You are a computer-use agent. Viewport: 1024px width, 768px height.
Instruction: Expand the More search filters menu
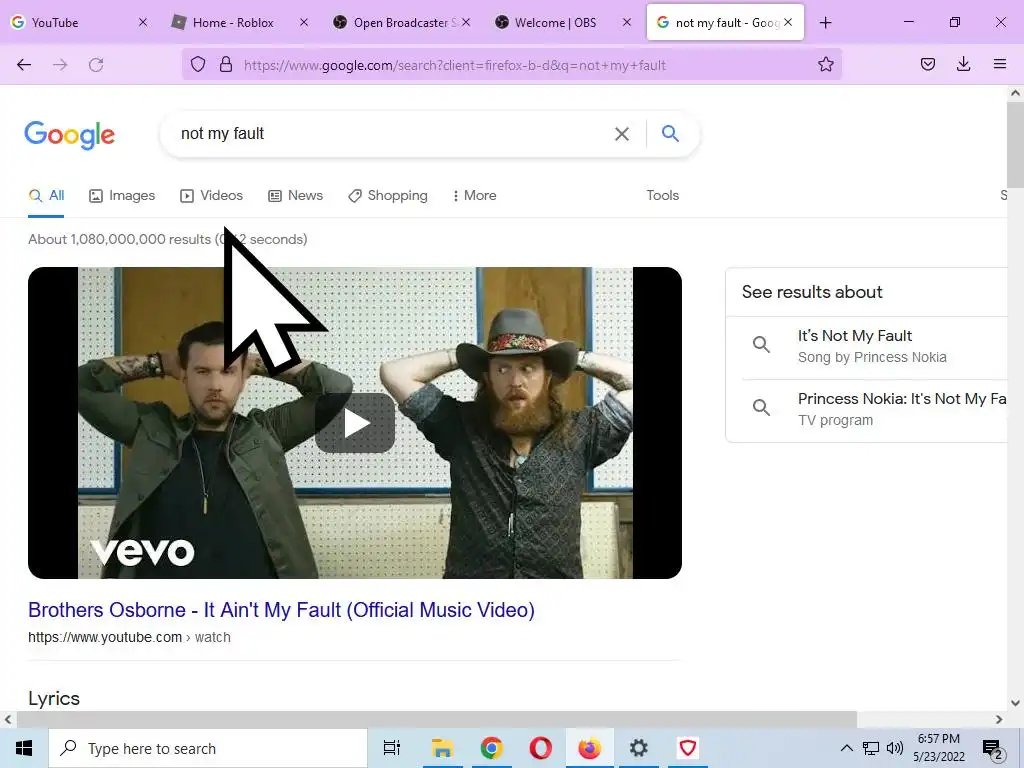(x=475, y=195)
